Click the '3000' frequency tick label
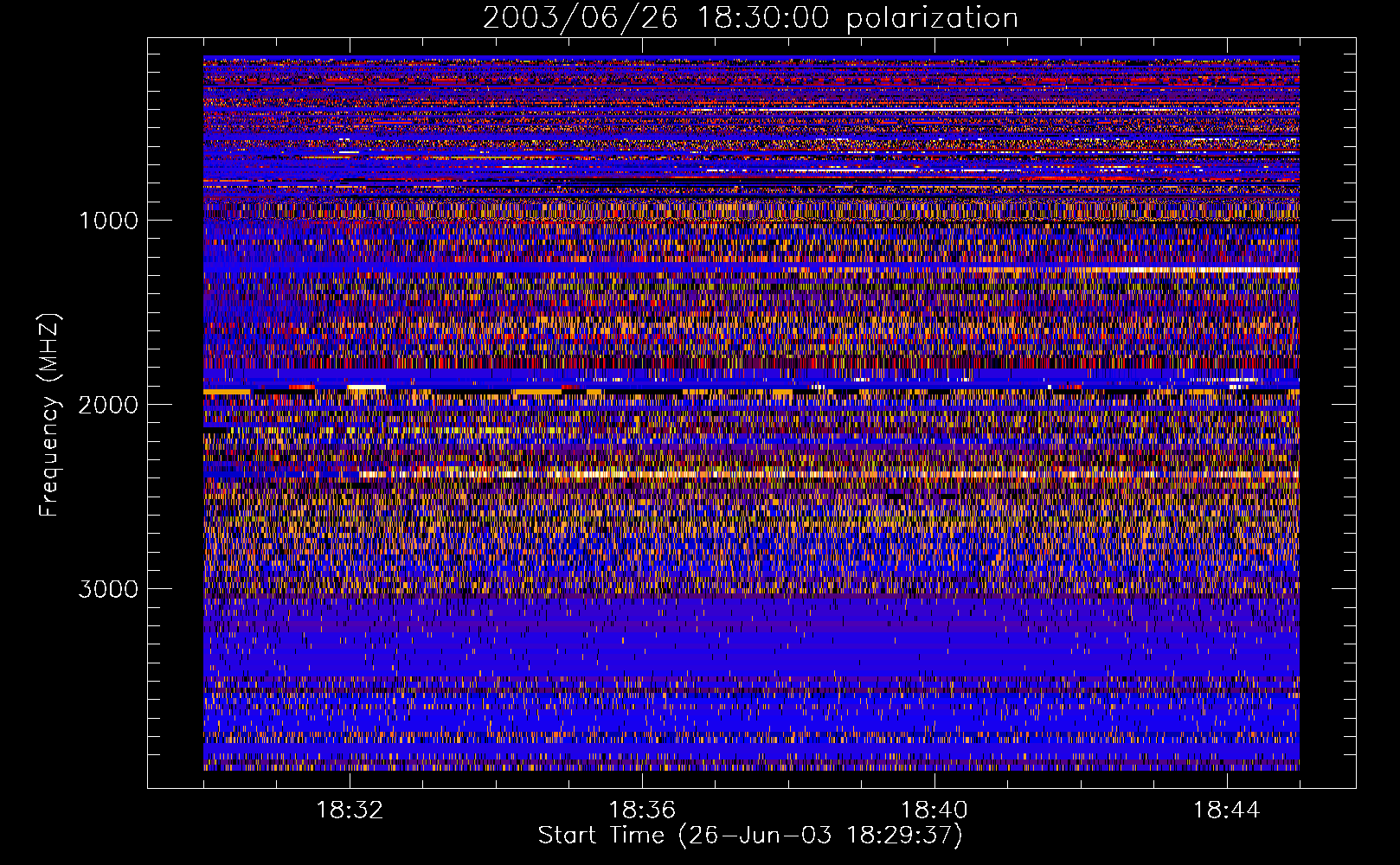This screenshot has width=1400, height=865. tap(108, 589)
